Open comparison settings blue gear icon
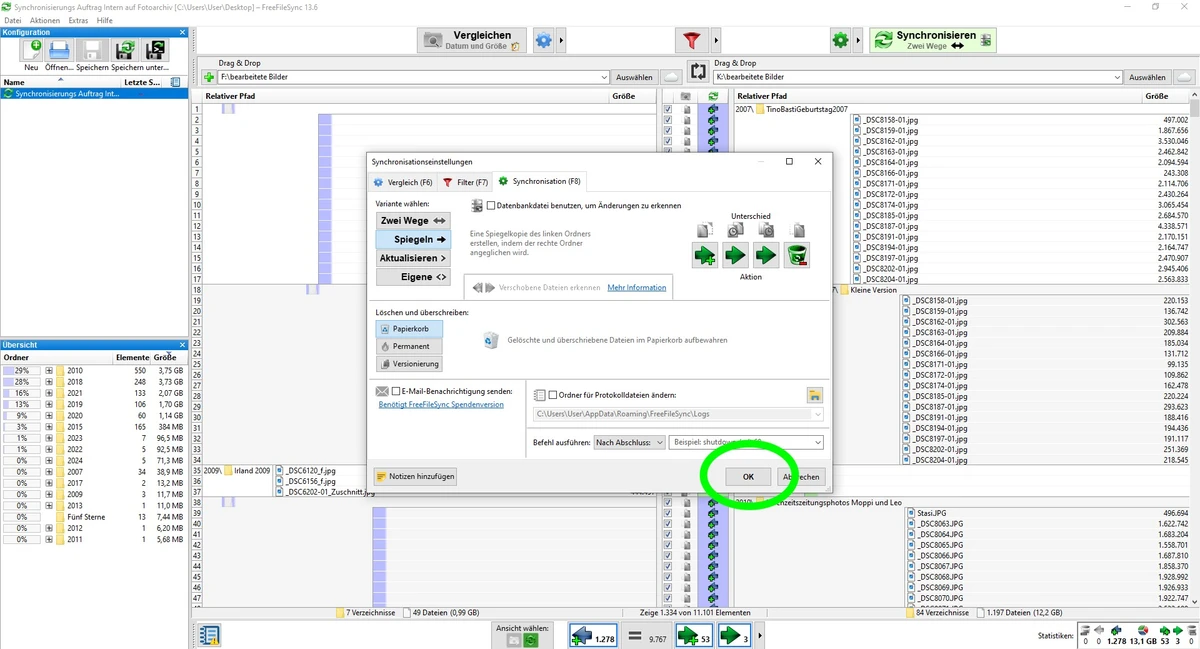 [544, 40]
